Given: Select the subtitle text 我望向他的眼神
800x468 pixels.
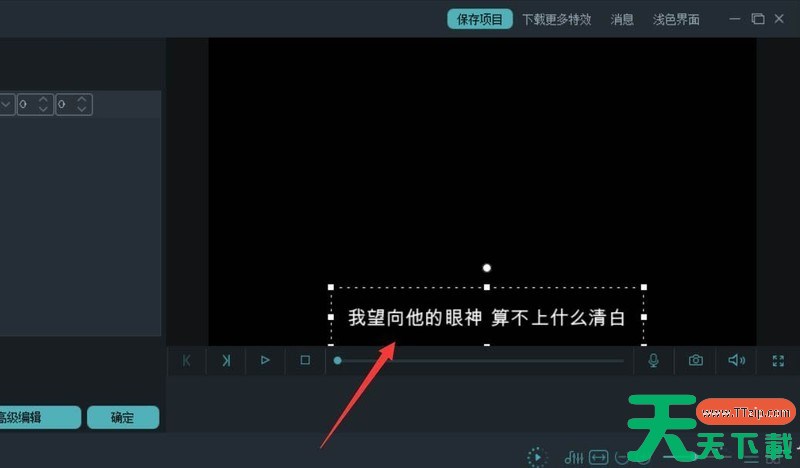Looking at the screenshot, I should point(415,317).
